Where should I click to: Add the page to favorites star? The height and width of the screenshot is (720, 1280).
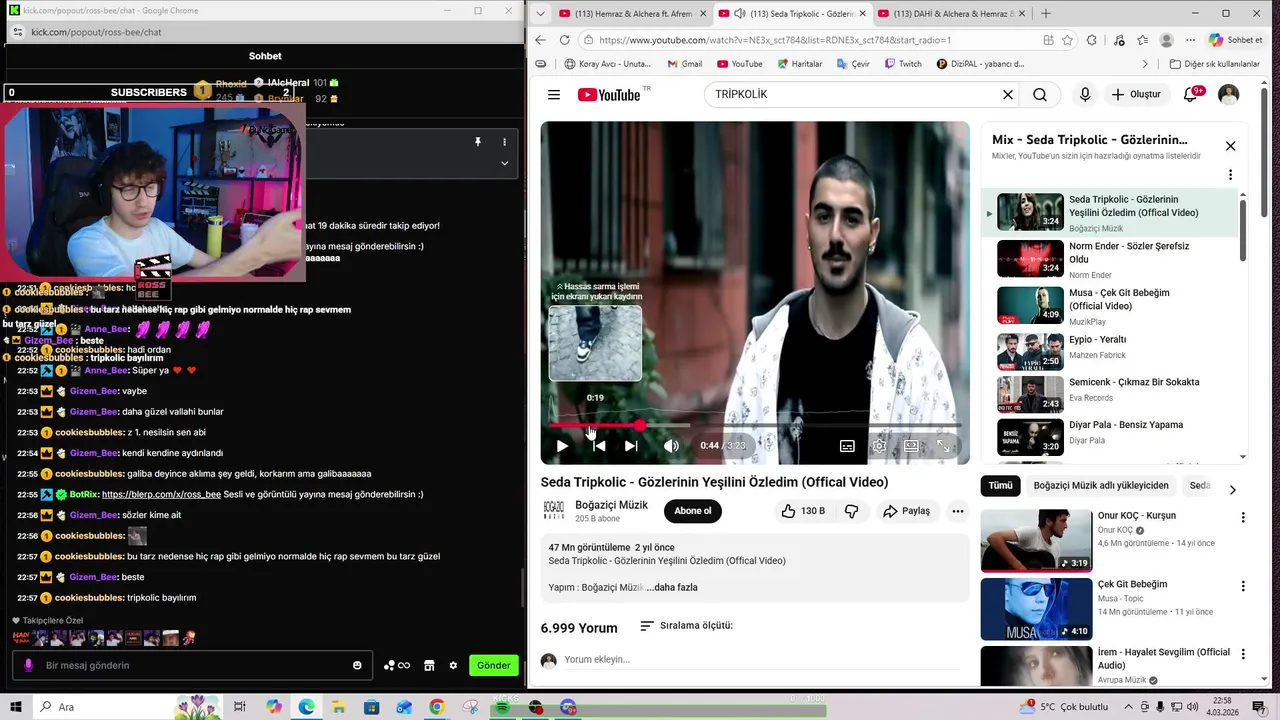click(x=1068, y=40)
